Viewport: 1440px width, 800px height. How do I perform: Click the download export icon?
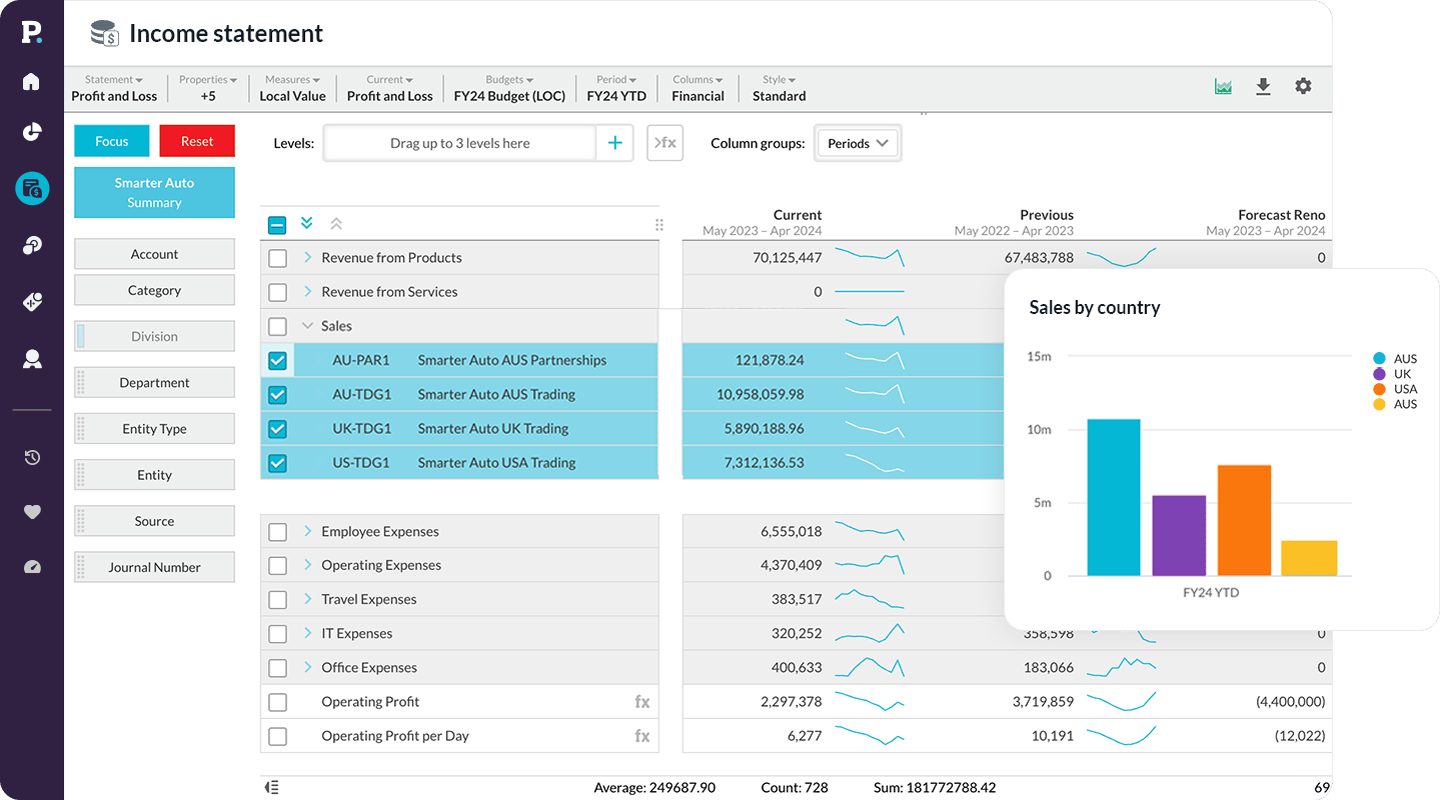[x=1263, y=87]
